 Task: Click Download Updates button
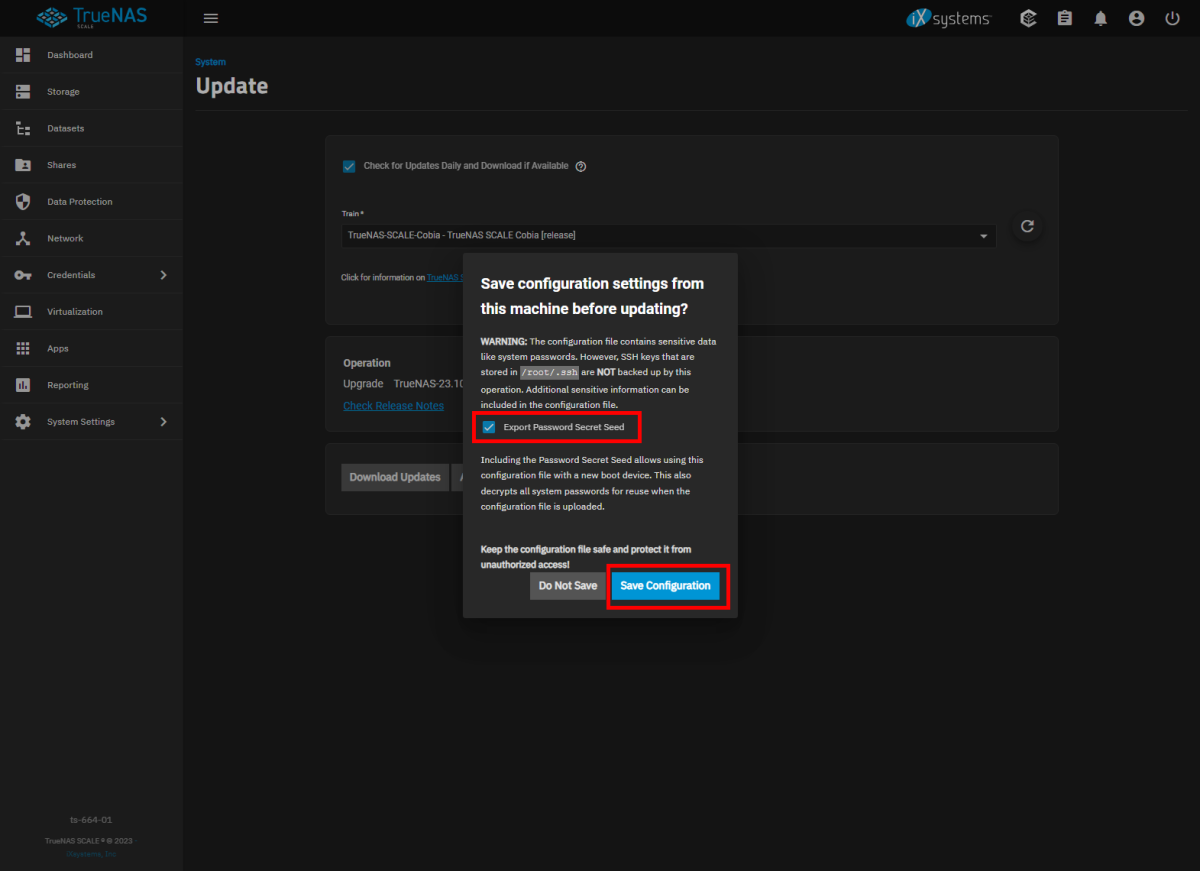point(395,477)
